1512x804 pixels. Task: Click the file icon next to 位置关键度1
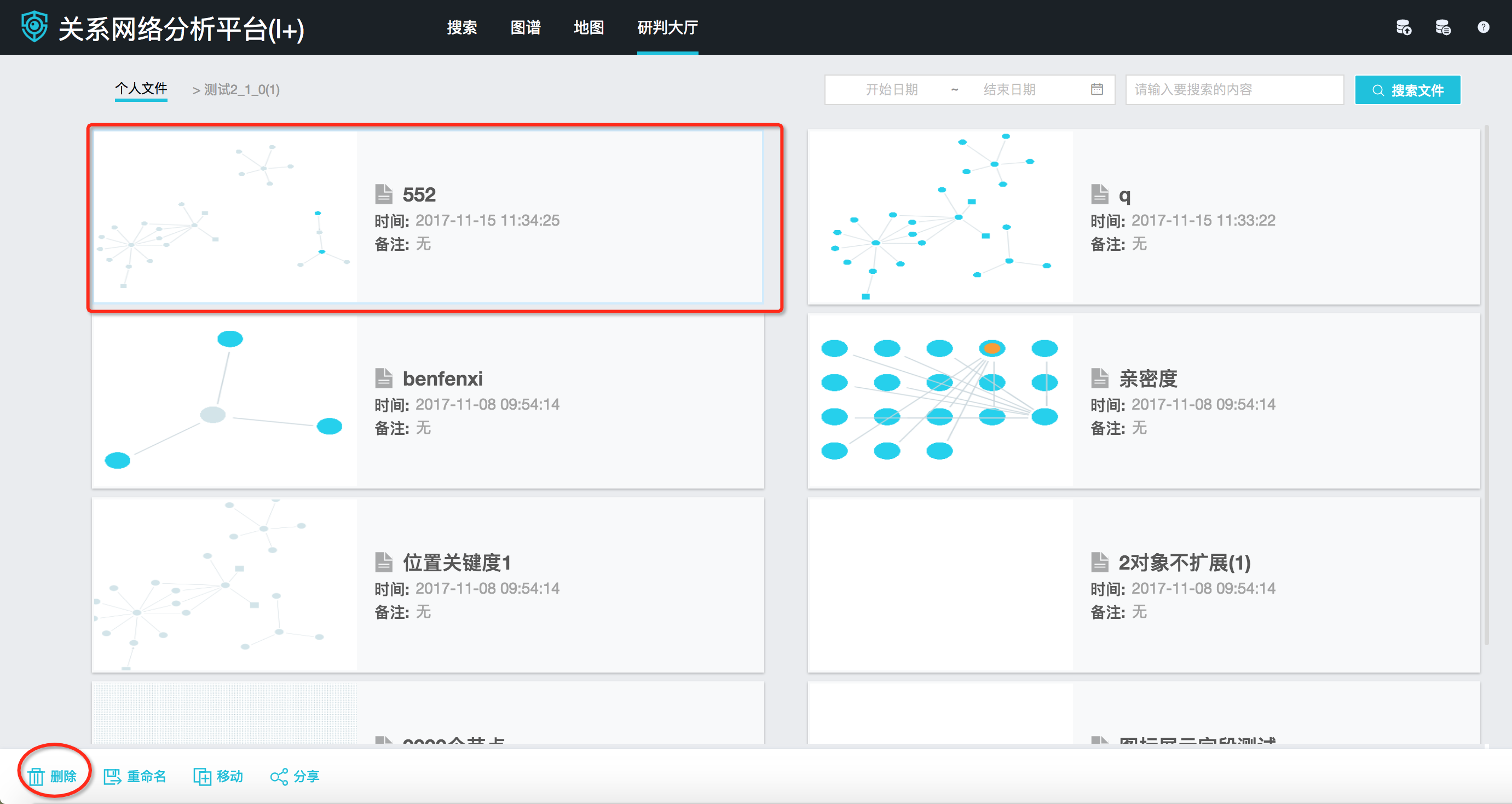pos(383,562)
